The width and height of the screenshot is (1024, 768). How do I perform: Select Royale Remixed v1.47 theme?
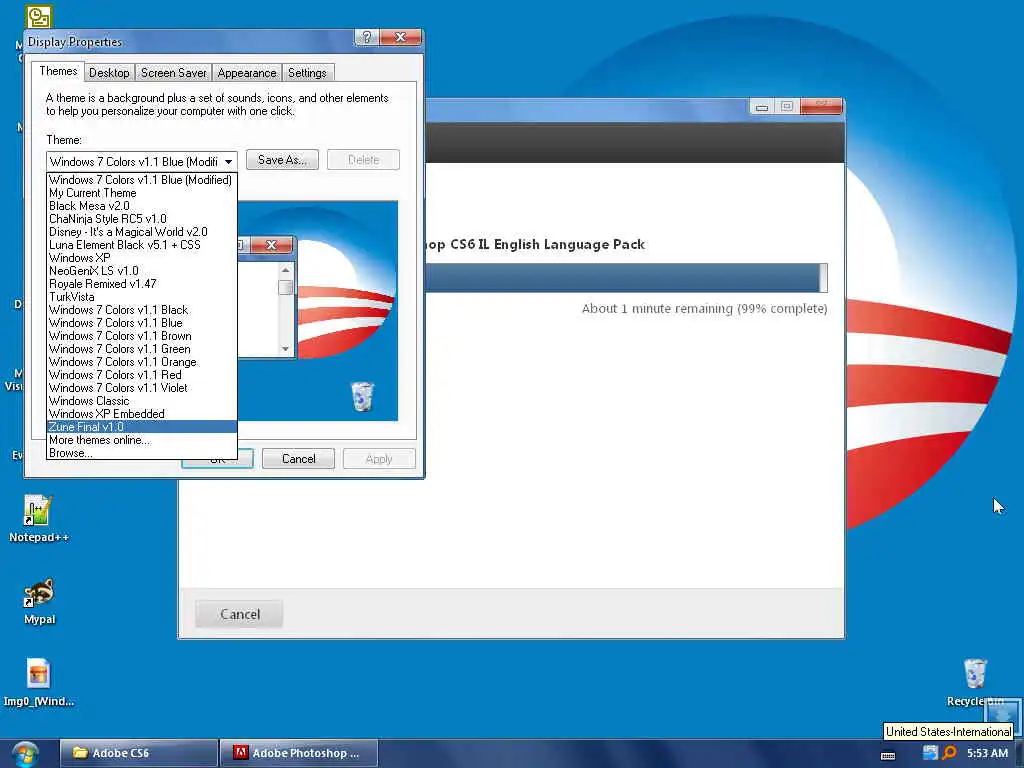(141, 284)
